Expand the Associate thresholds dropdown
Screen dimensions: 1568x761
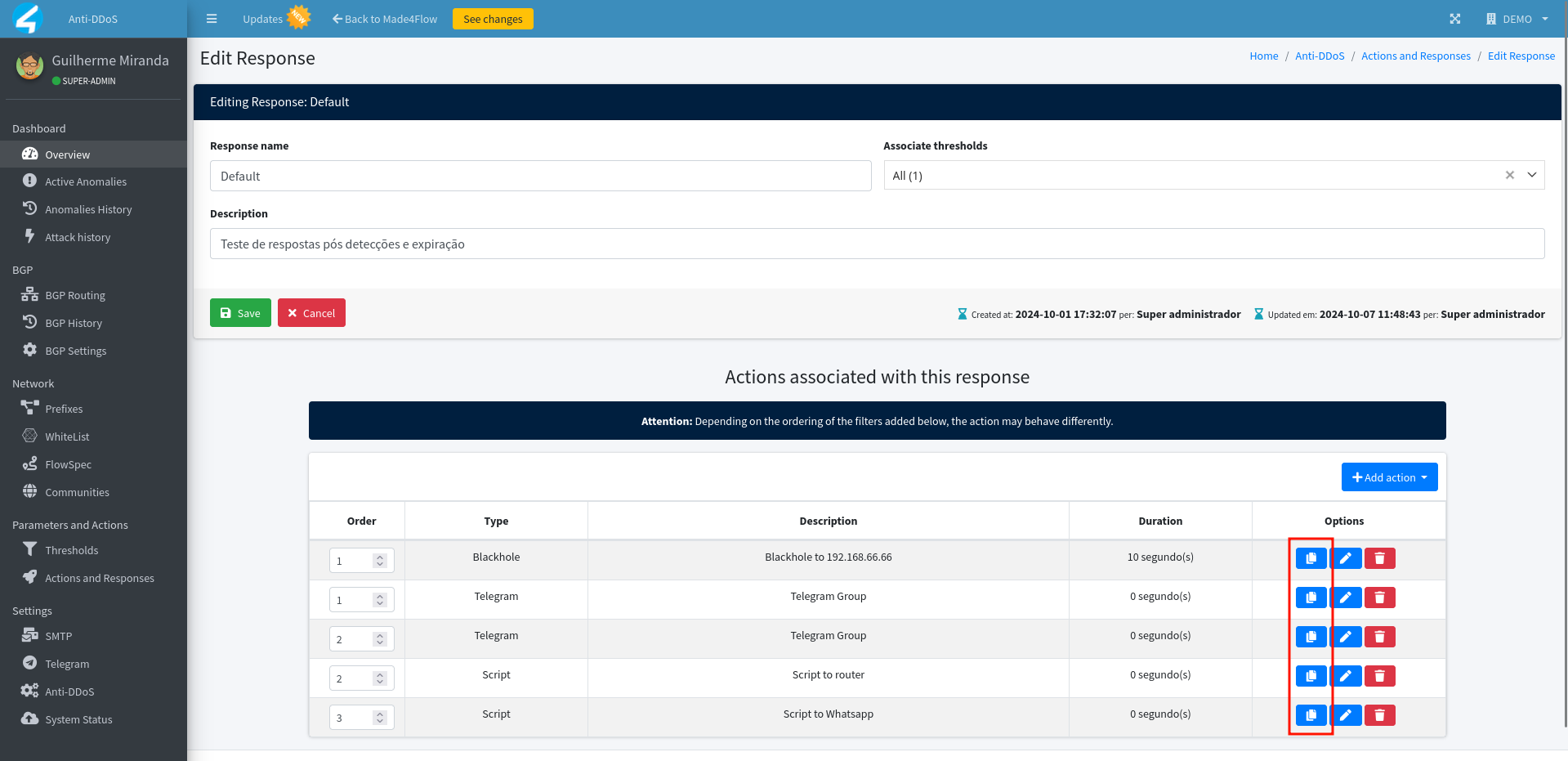pos(1532,175)
